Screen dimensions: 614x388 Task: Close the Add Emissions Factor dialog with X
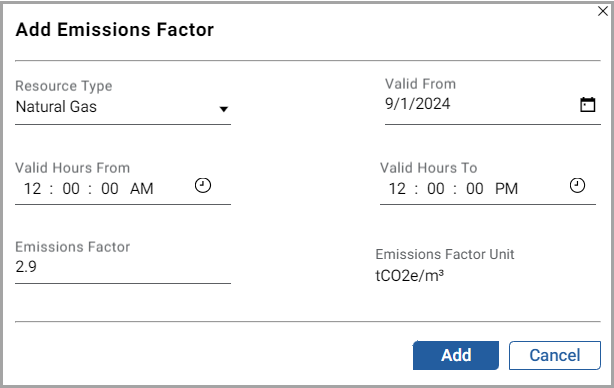[603, 11]
